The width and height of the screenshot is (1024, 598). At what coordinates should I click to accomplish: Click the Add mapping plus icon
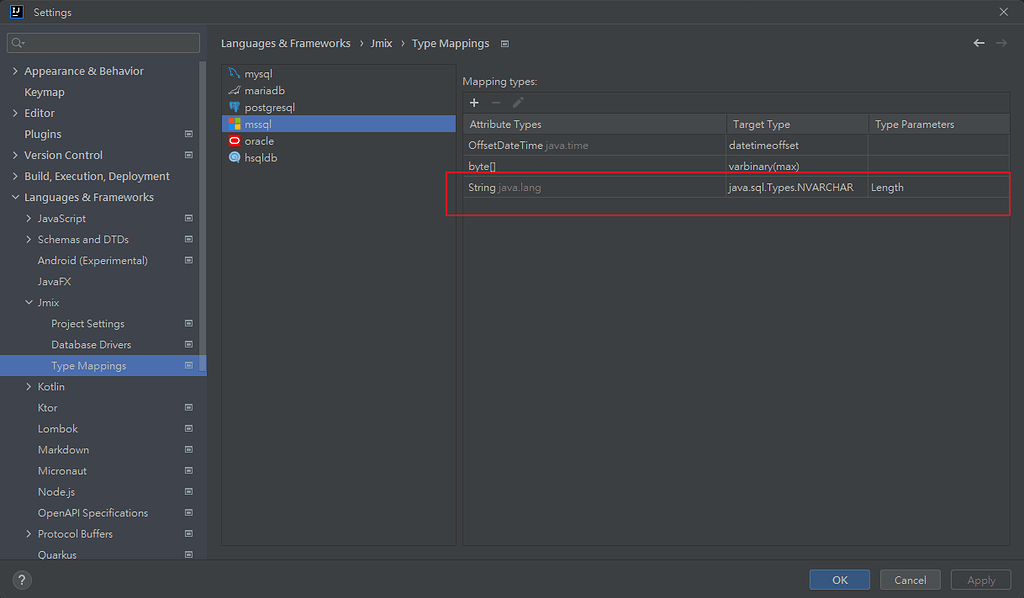point(473,102)
